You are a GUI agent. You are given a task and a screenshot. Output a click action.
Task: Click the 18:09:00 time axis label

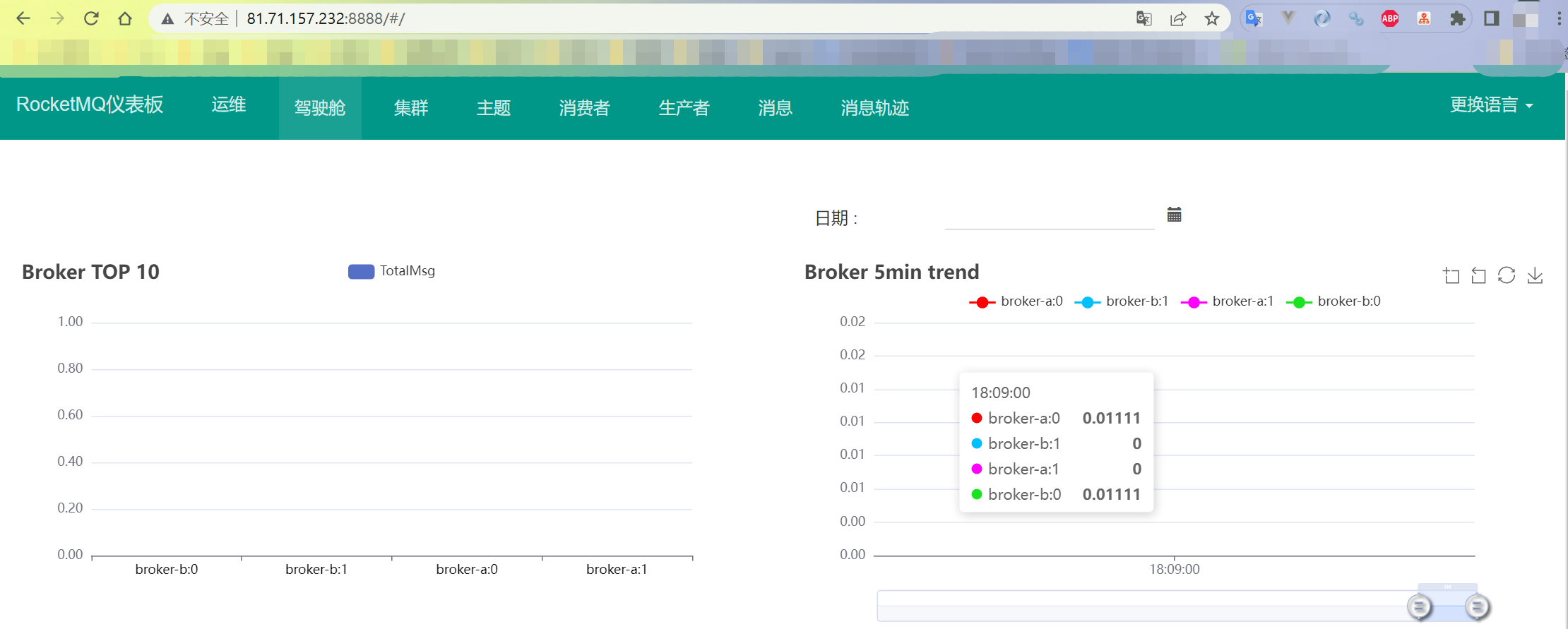point(1175,569)
